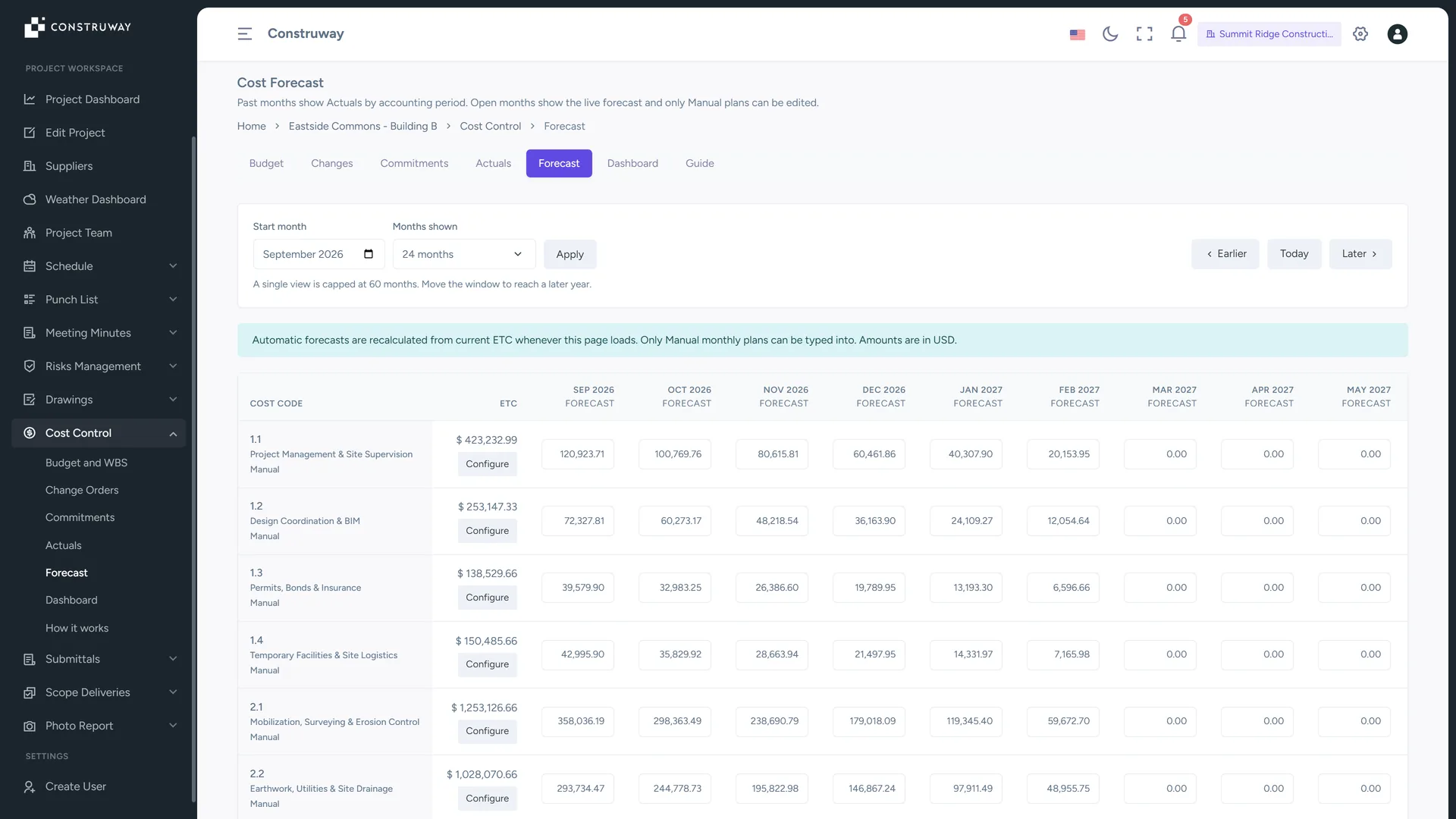Expand the Punch List chevron

pos(173,300)
